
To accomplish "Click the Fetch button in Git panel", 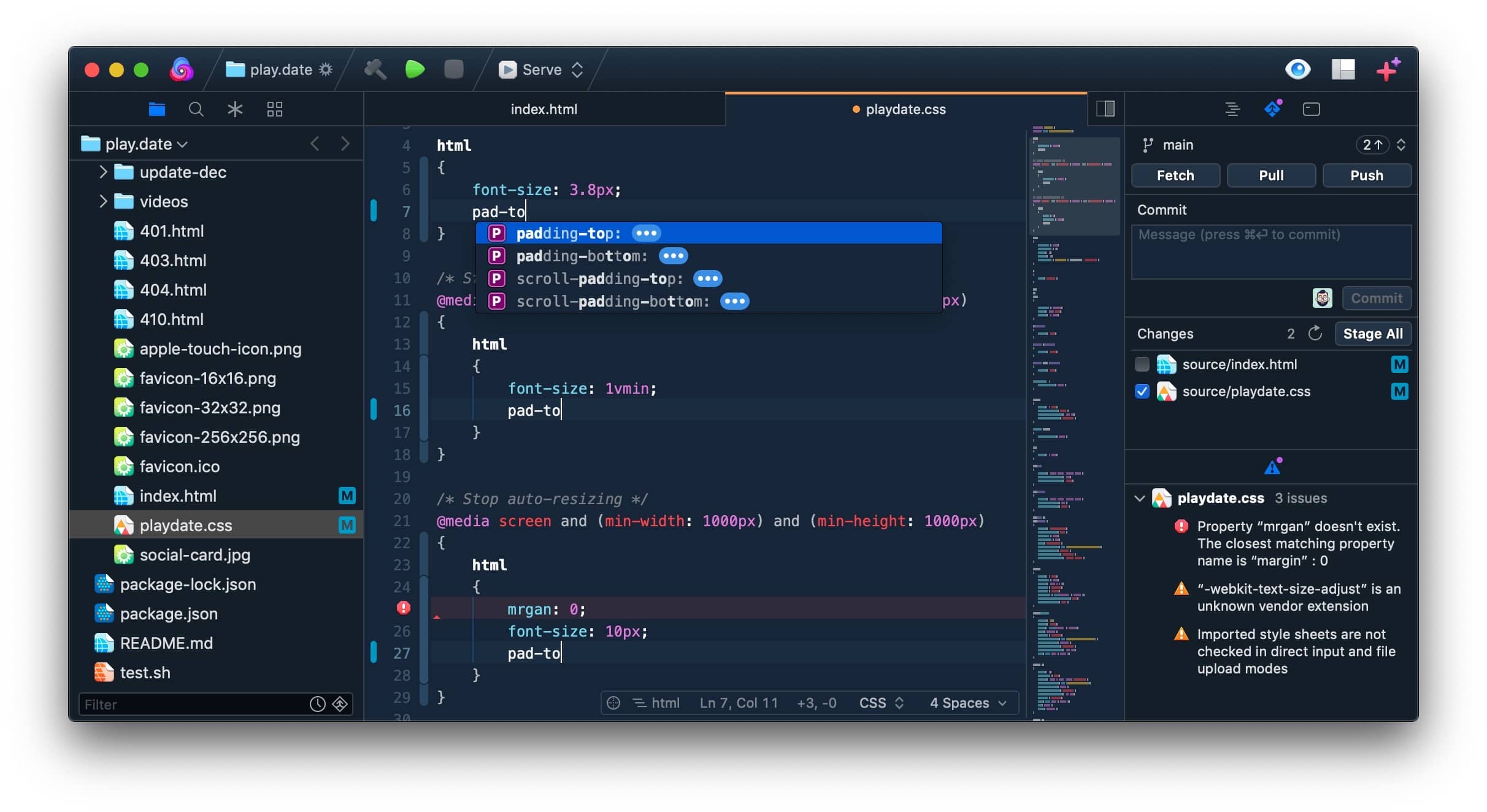I will tap(1176, 175).
